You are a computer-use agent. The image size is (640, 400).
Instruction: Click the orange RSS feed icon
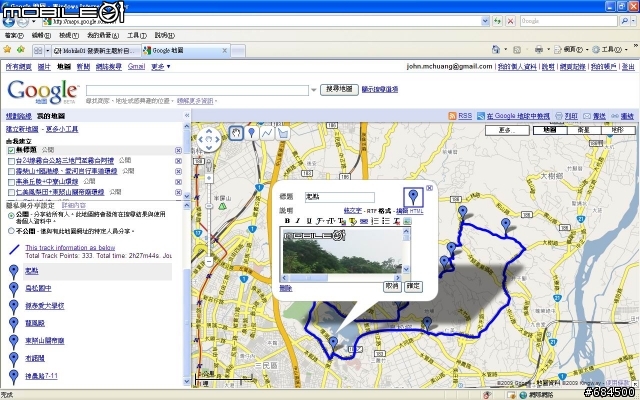click(x=452, y=116)
